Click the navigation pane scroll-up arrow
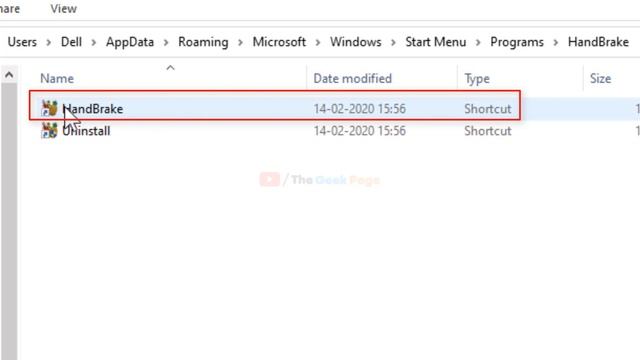The width and height of the screenshot is (640, 360). click(x=9, y=75)
